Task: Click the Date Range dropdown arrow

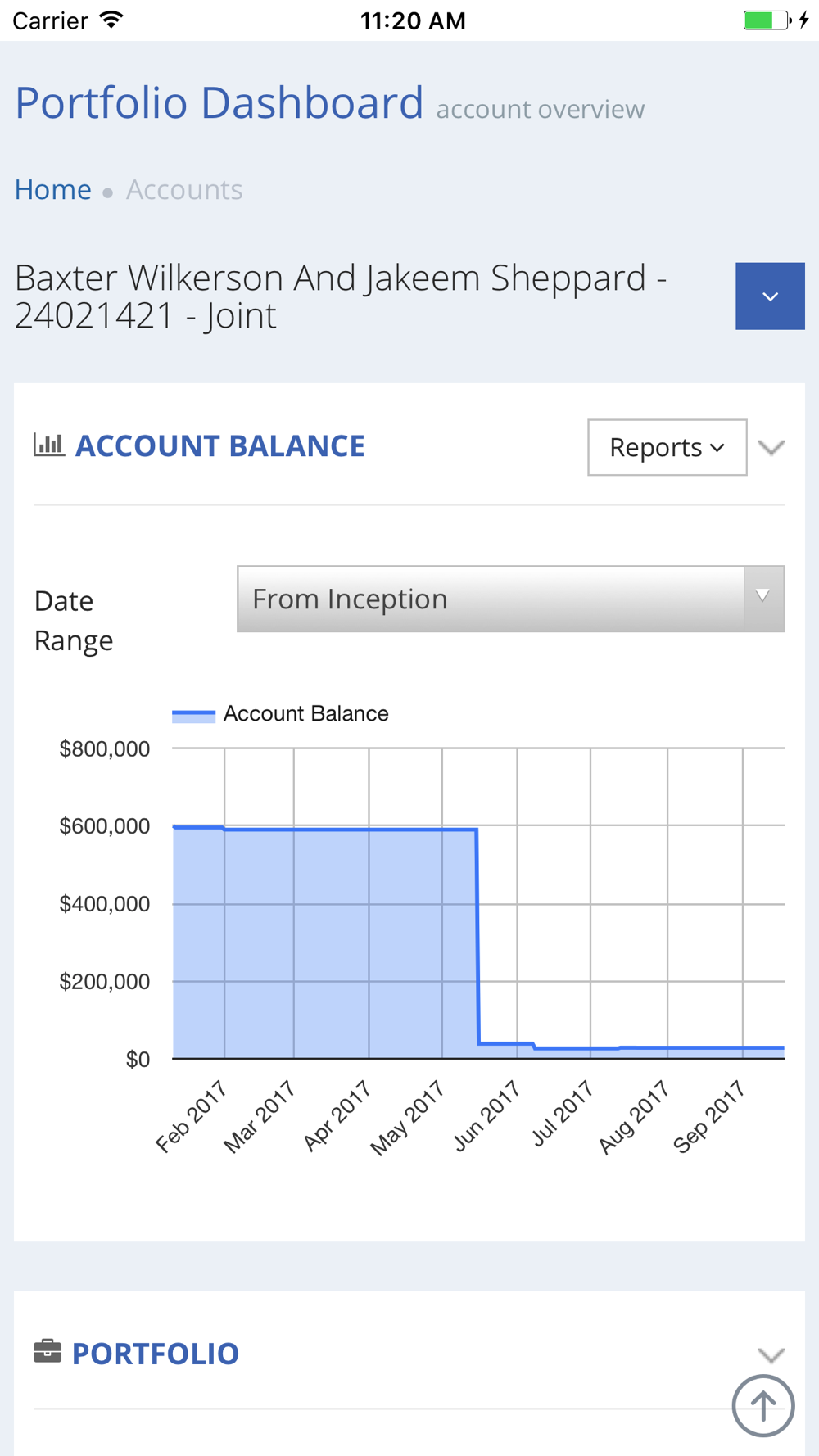Action: coord(763,597)
